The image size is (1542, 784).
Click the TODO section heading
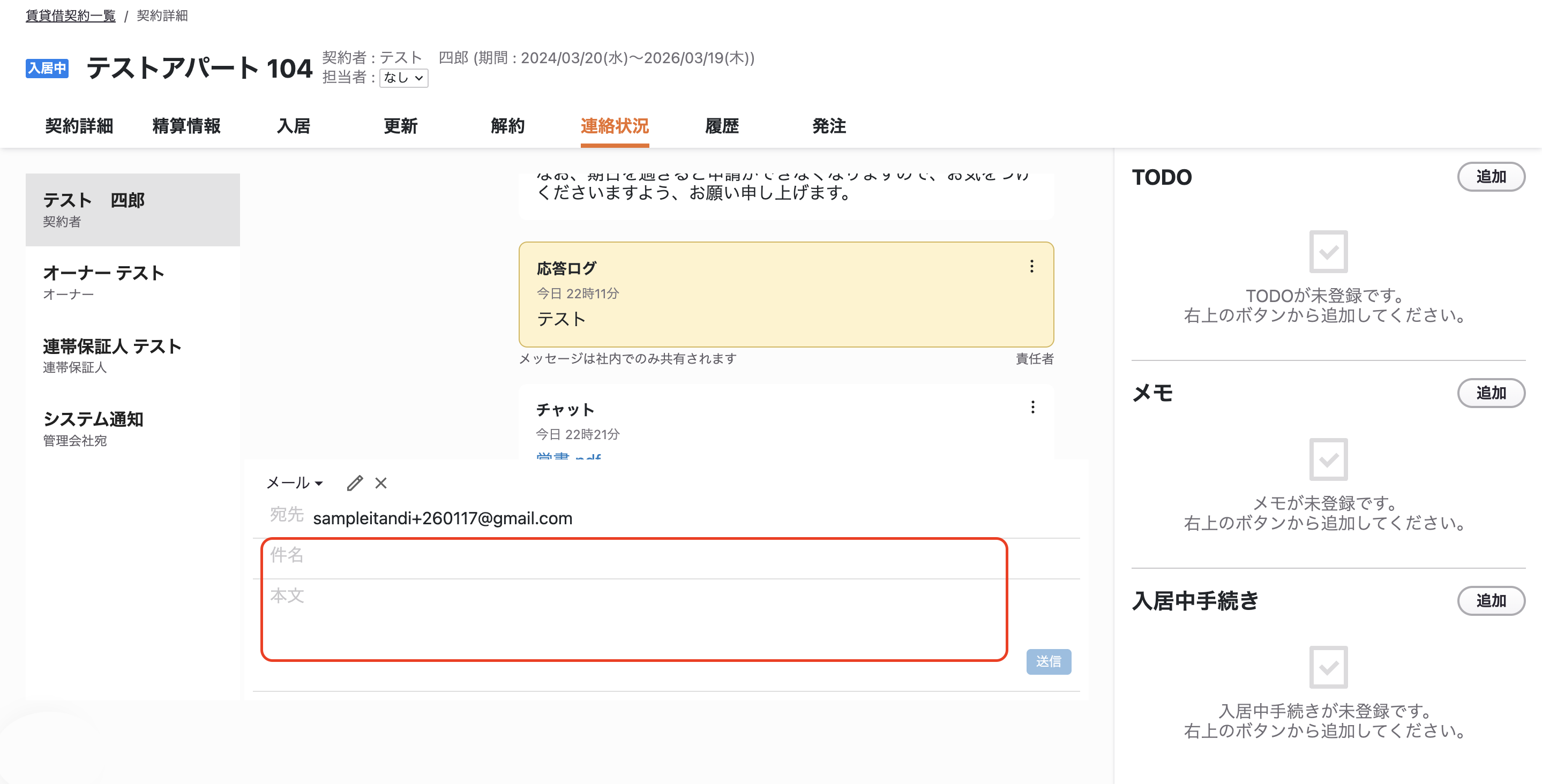pos(1162,177)
